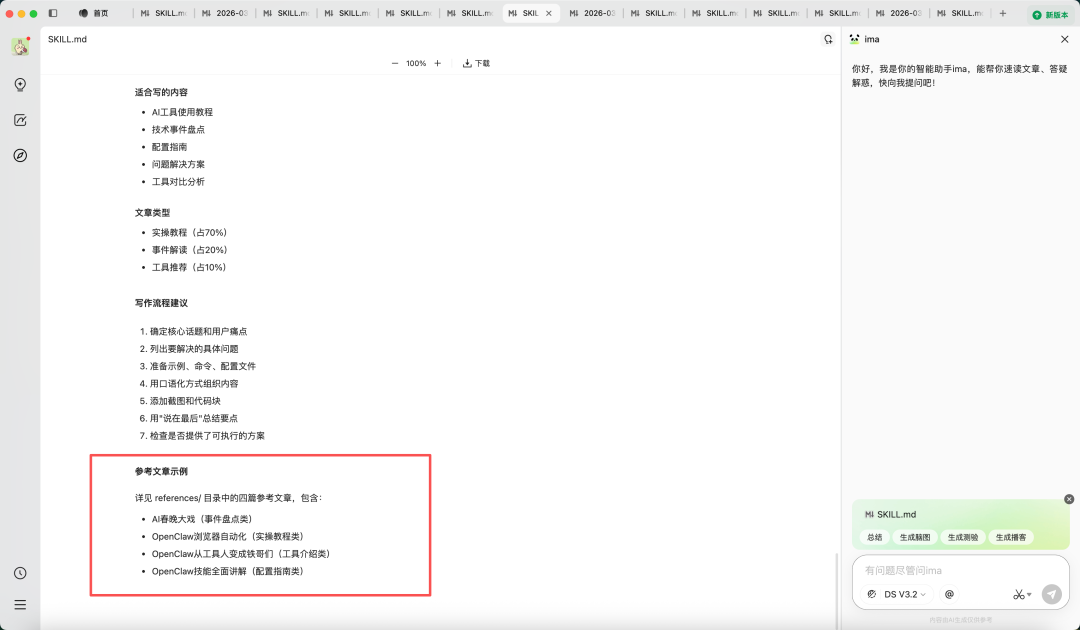
Task: Toggle the sidebar panel icon beside window controls
Action: point(53,13)
